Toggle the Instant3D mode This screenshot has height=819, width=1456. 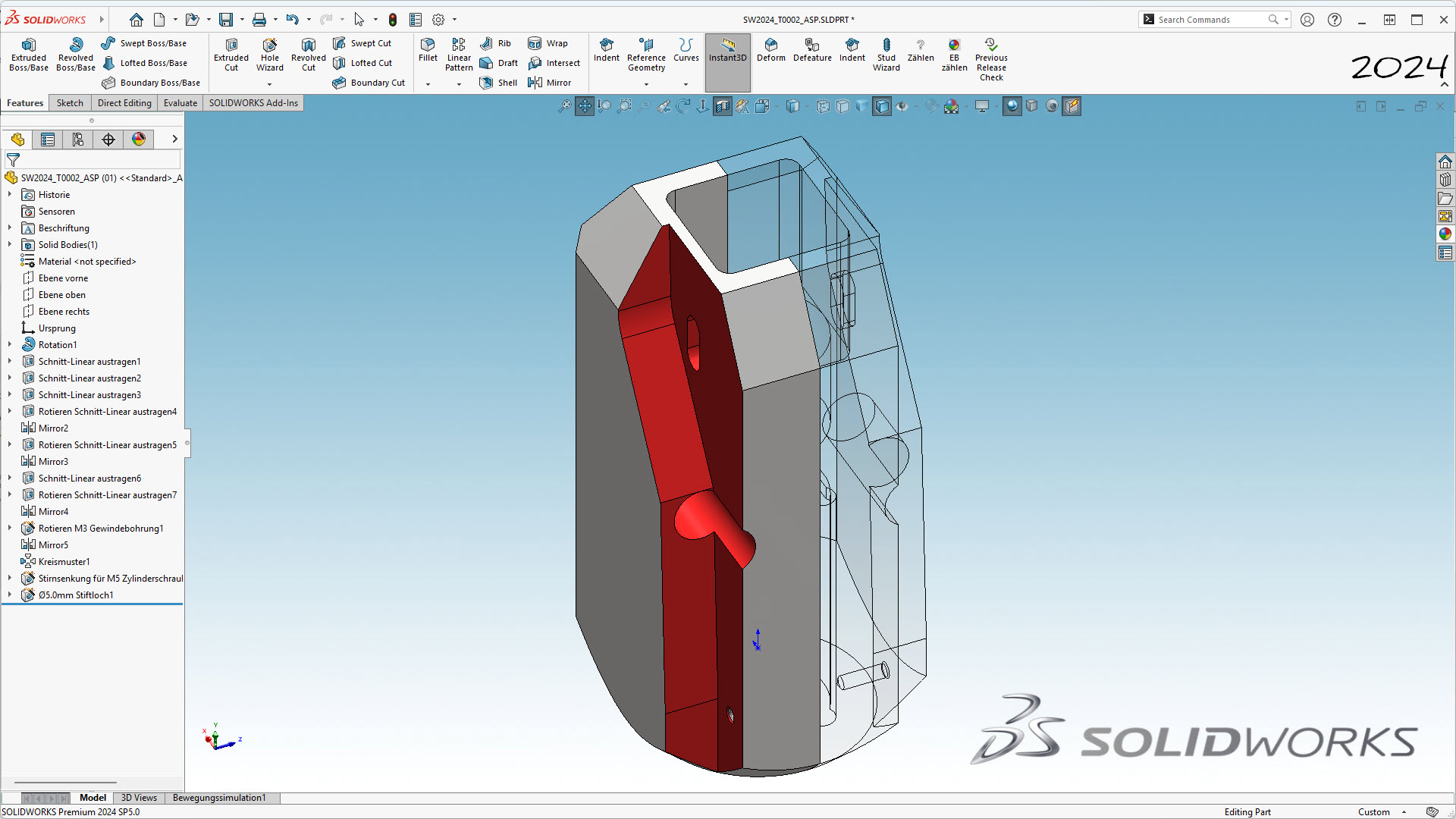pos(727,51)
